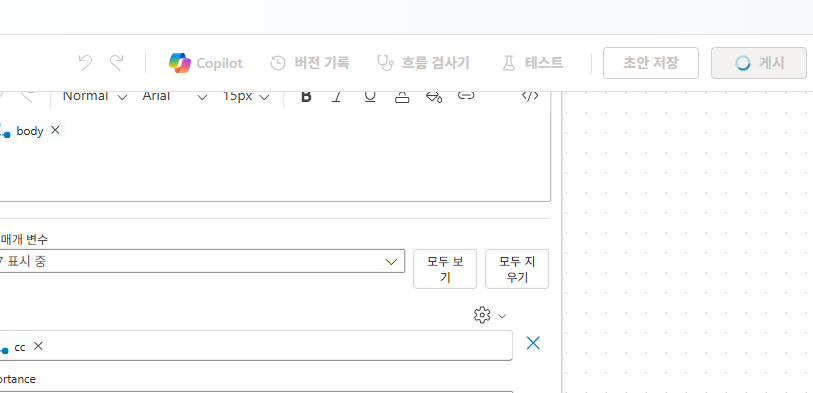The image size is (813, 393).
Task: Remove the body token
Action: click(55, 130)
